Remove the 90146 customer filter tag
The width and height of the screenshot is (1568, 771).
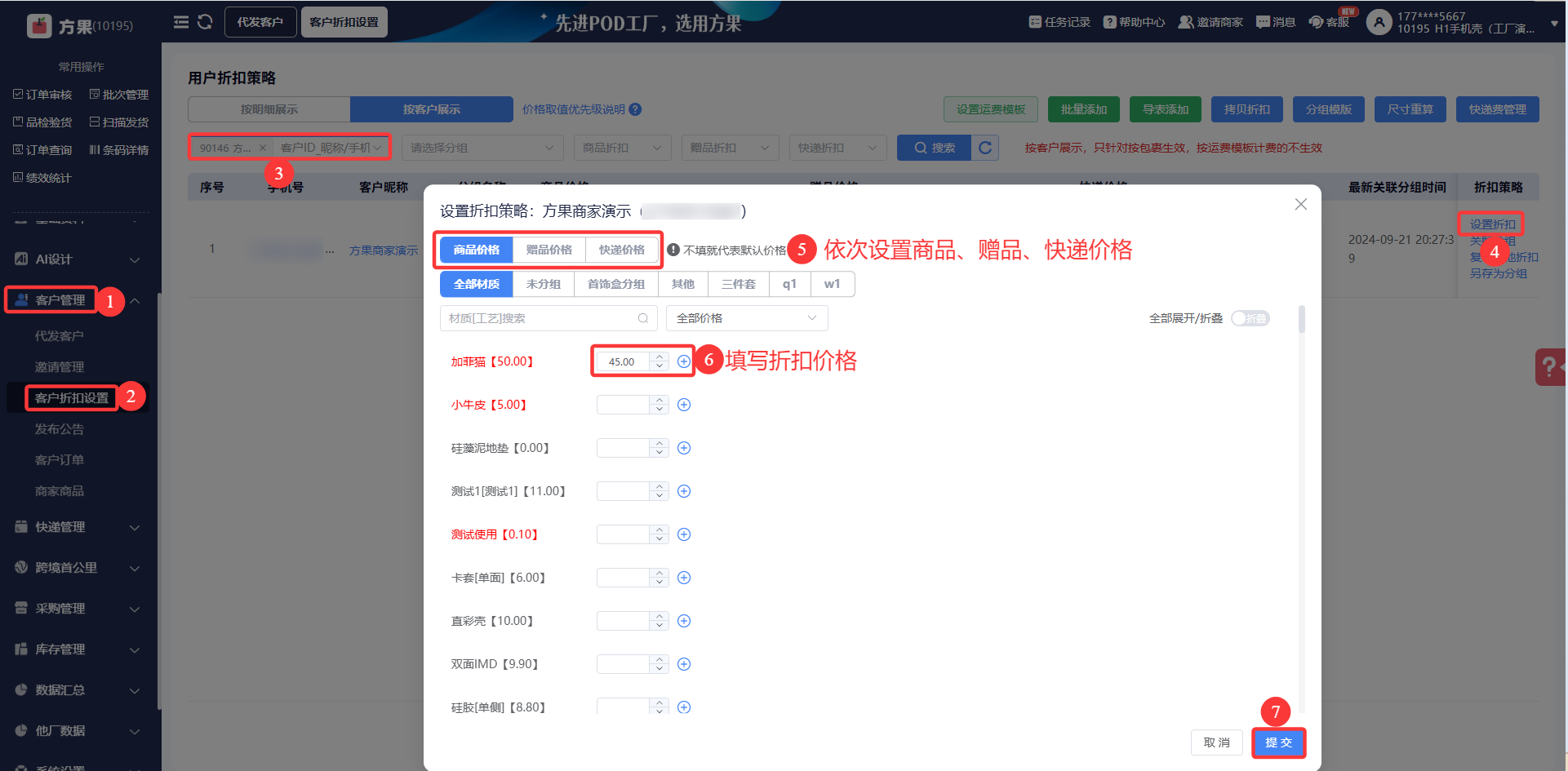click(x=263, y=148)
